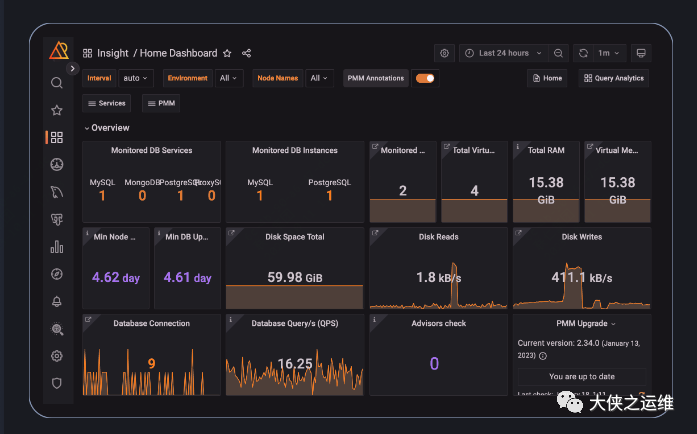Open the Explore compass icon
This screenshot has height=434, width=697.
[x=56, y=274]
